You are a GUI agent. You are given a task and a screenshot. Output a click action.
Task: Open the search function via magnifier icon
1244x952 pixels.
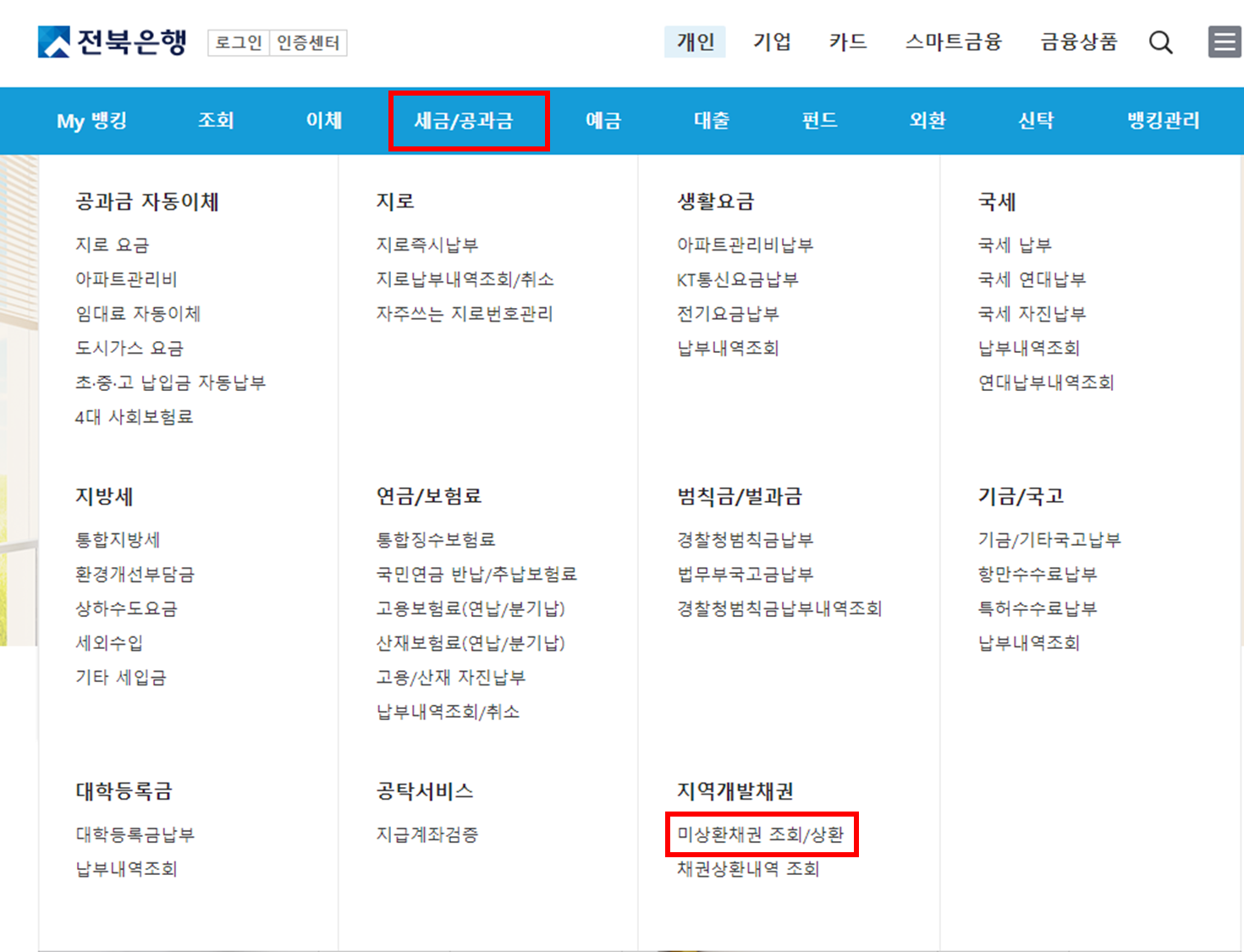[1160, 42]
